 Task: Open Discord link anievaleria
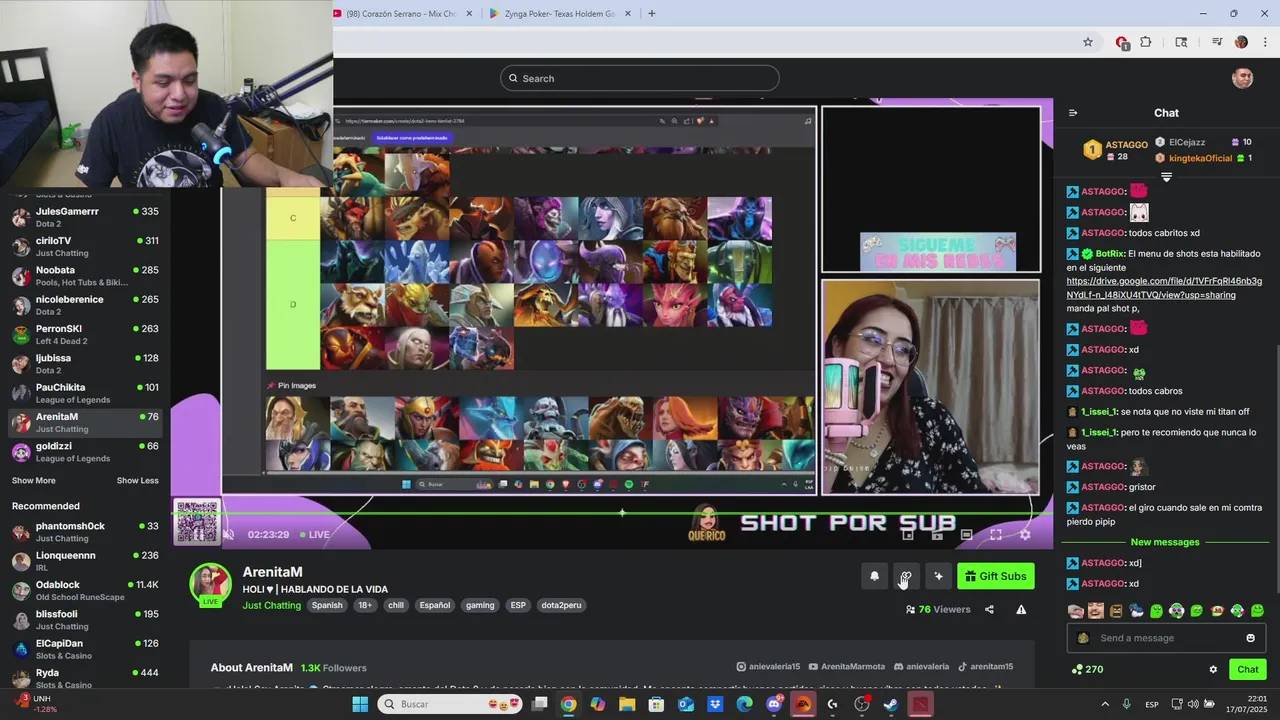[922, 667]
